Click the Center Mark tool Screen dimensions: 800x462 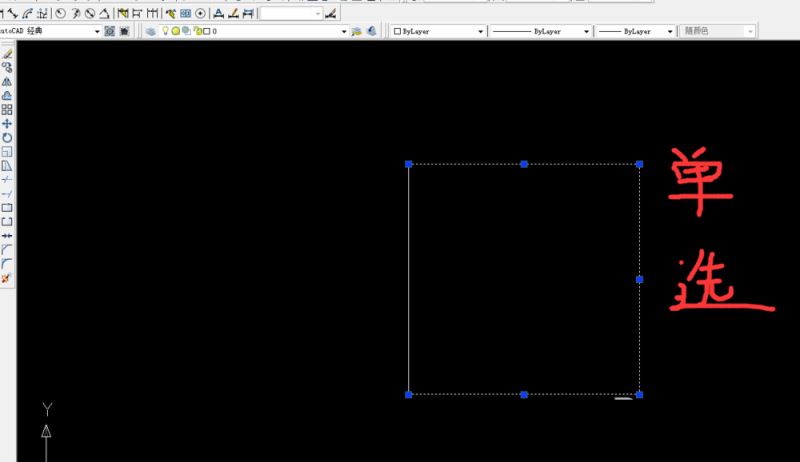point(200,14)
